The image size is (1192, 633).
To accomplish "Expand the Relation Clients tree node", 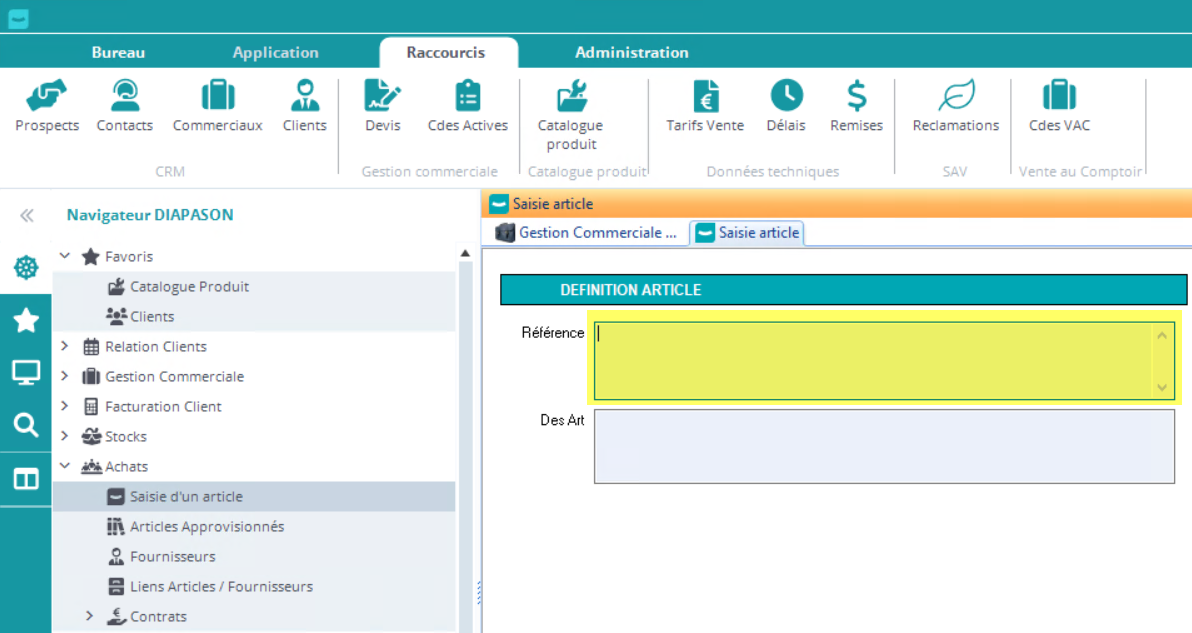I will [65, 347].
